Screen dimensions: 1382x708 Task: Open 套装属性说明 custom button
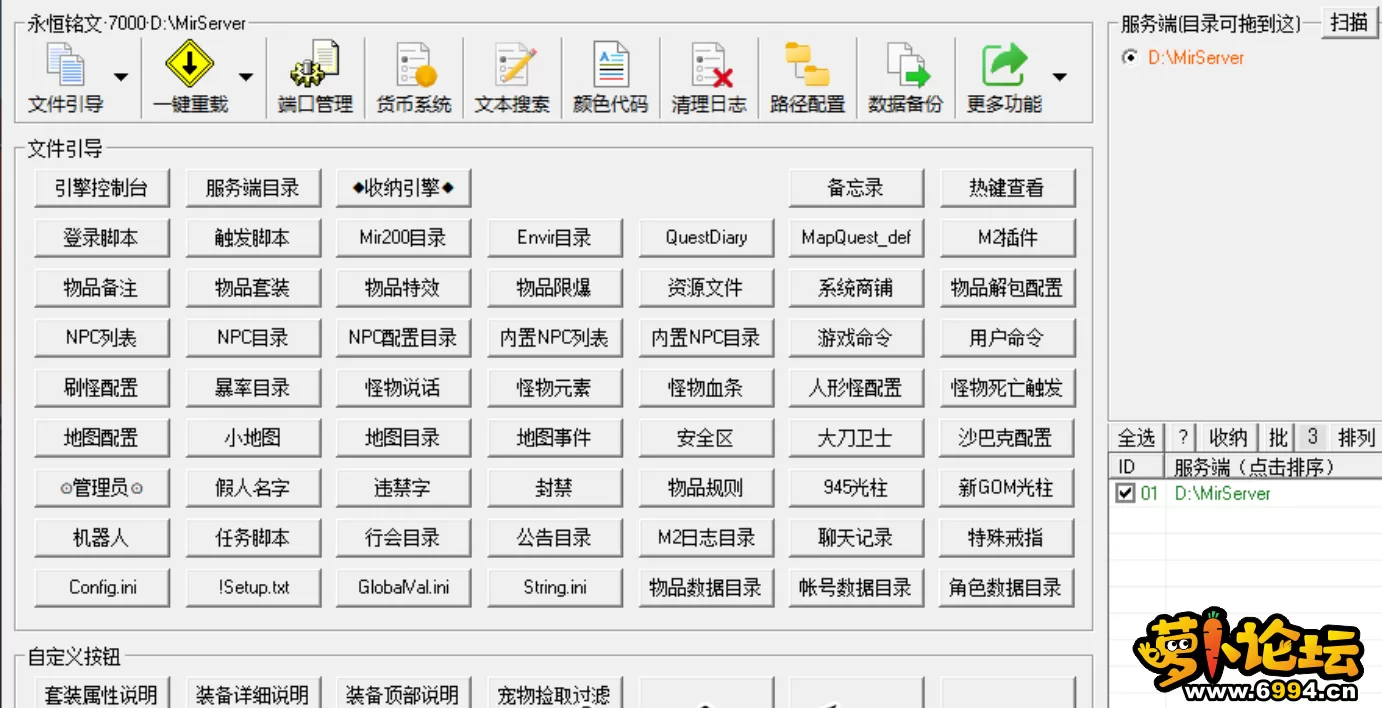(101, 693)
